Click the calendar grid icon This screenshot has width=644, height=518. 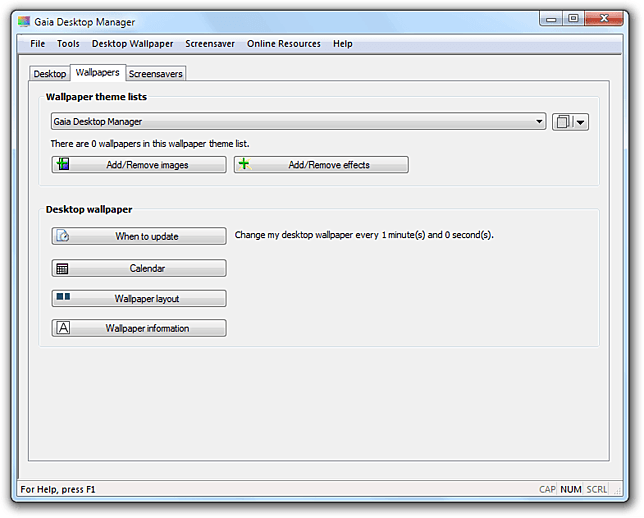tap(62, 269)
